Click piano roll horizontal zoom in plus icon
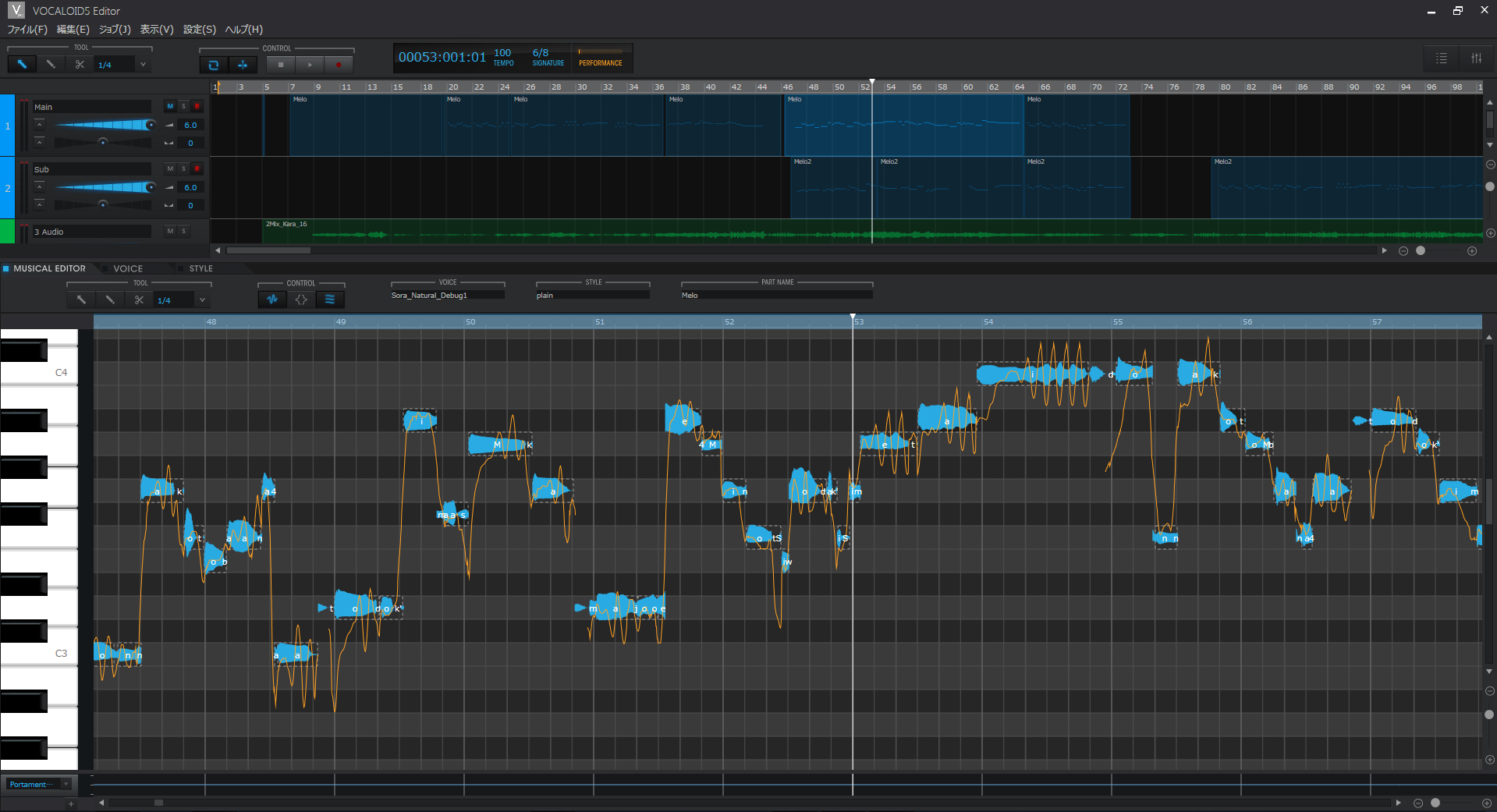The width and height of the screenshot is (1497, 812). (x=1487, y=803)
